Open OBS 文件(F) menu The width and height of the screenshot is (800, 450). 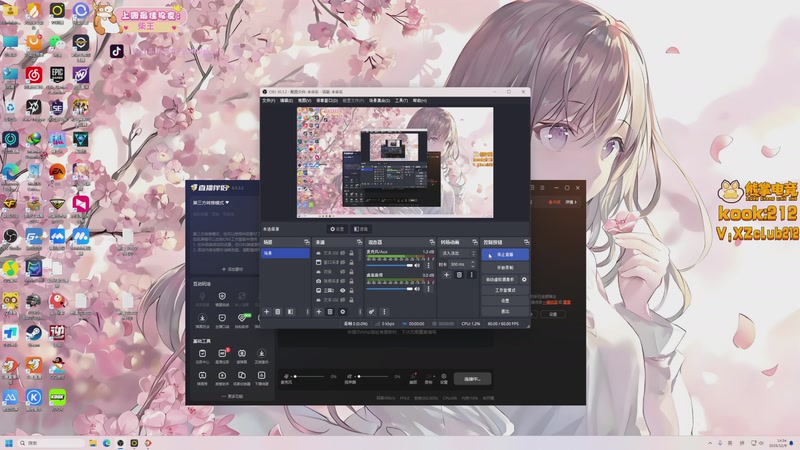point(268,101)
